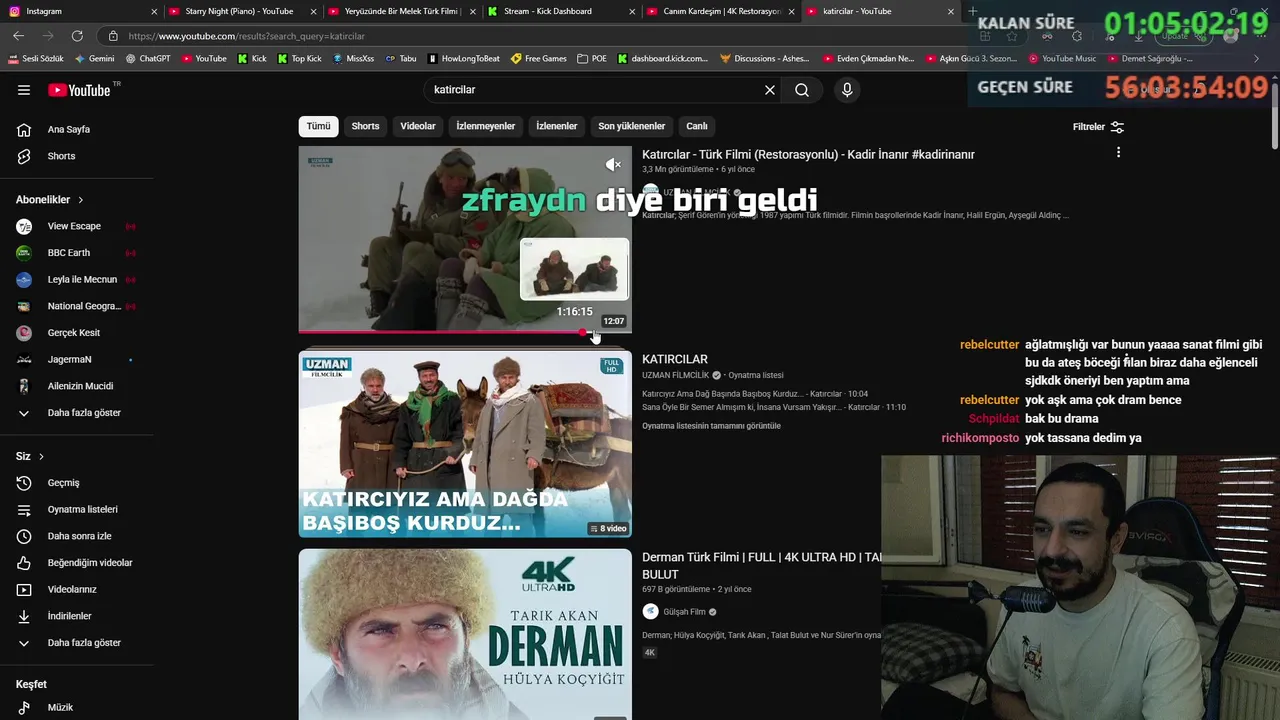This screenshot has height=720, width=1280.
Task: Switch to Canım Kardeşim 4K tab
Action: click(x=722, y=11)
